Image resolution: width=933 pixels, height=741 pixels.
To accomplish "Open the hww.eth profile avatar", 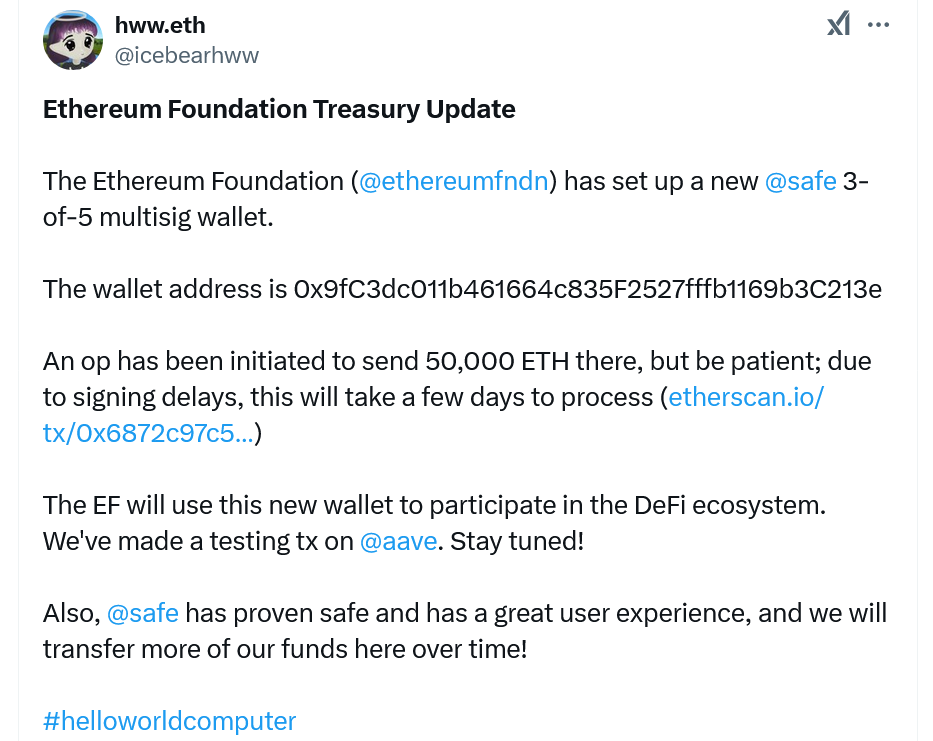I will click(x=72, y=40).
